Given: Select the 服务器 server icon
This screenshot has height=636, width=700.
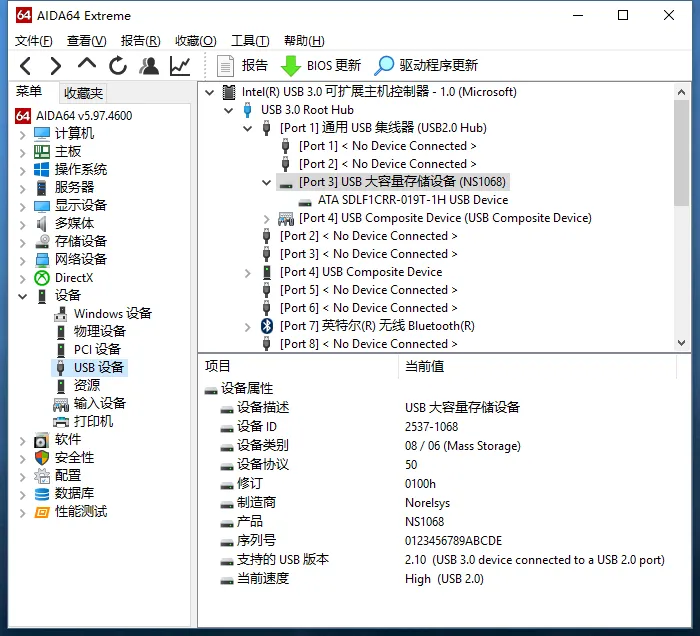Looking at the screenshot, I should coord(42,187).
